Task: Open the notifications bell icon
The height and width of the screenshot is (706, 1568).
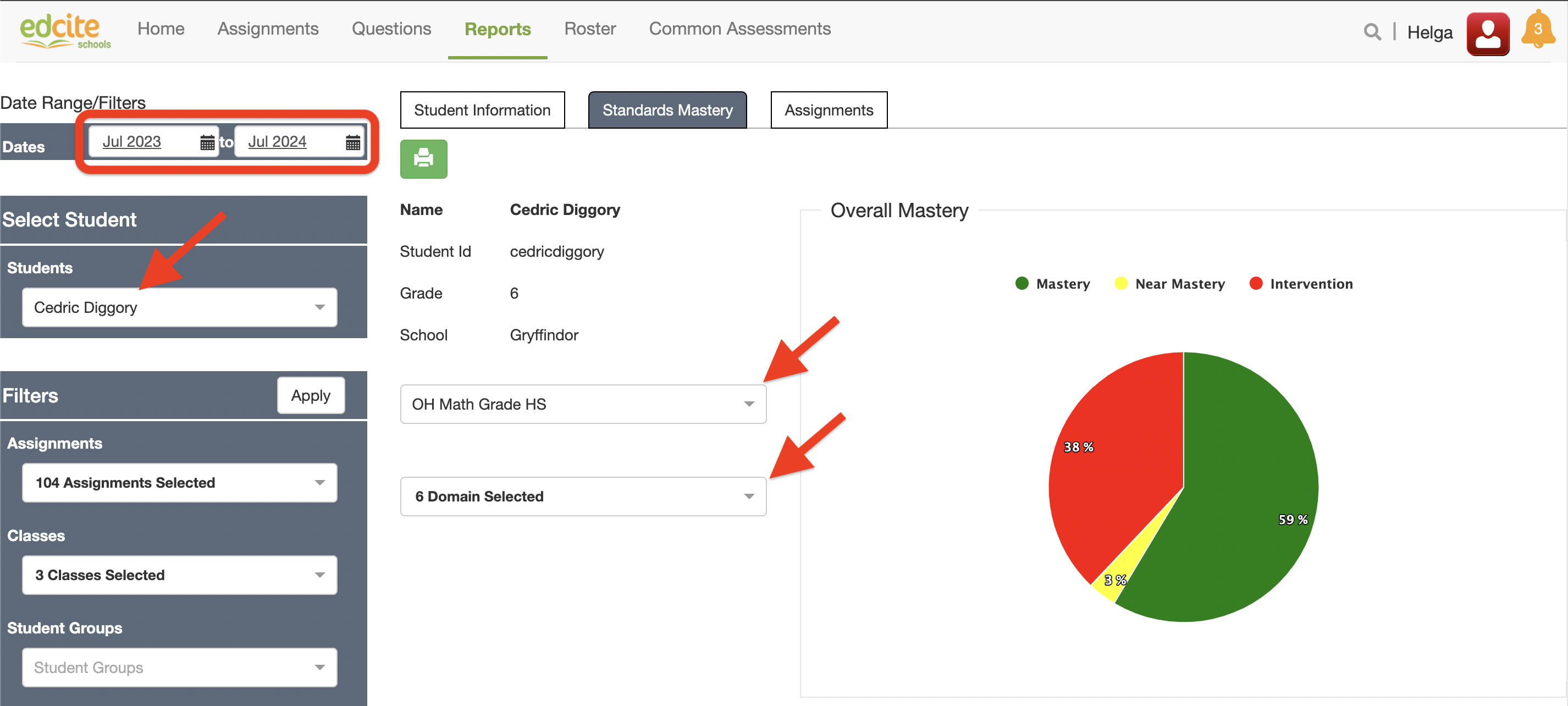Action: [x=1537, y=30]
